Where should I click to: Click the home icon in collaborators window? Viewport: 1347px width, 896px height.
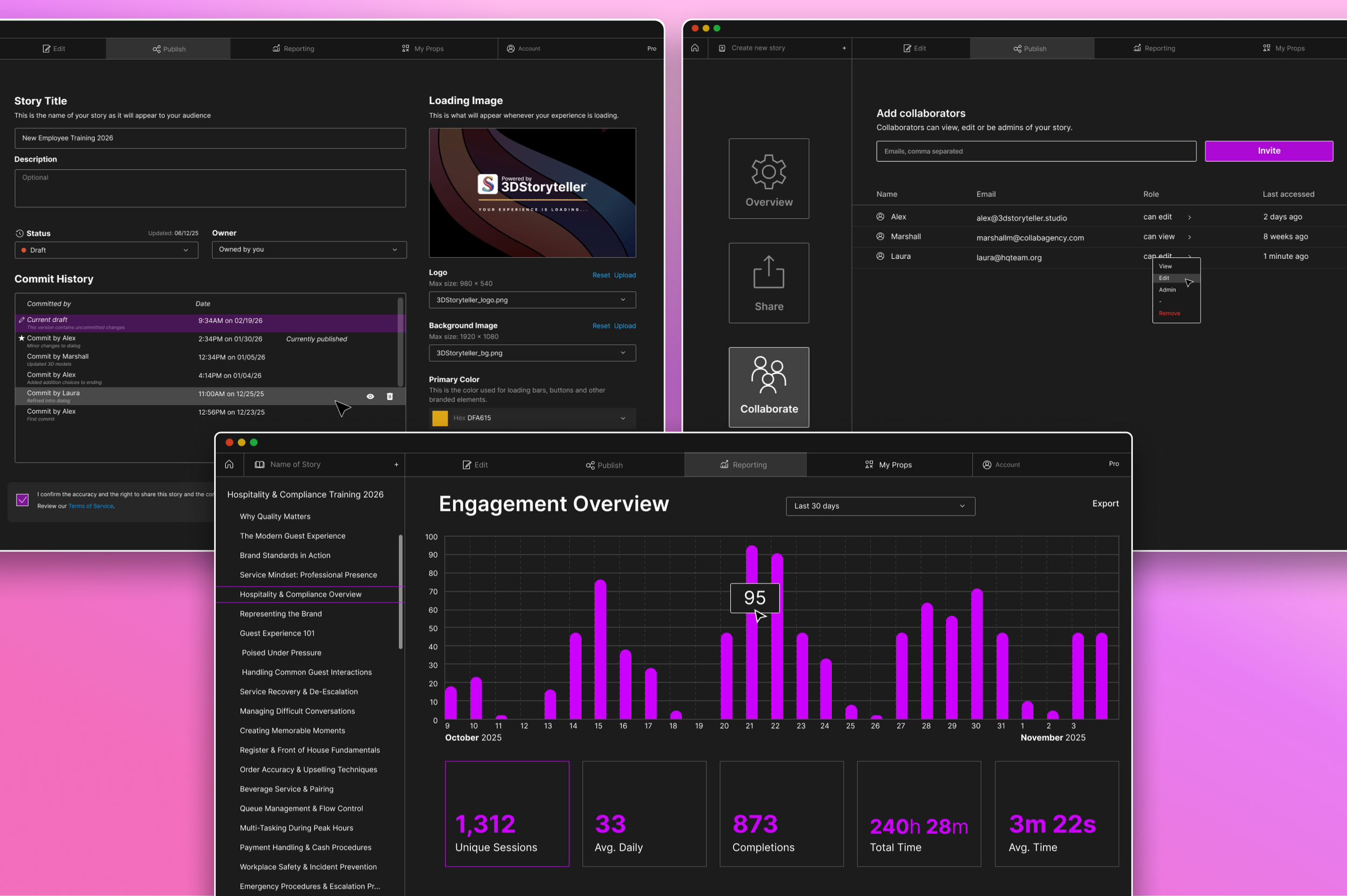coord(695,48)
